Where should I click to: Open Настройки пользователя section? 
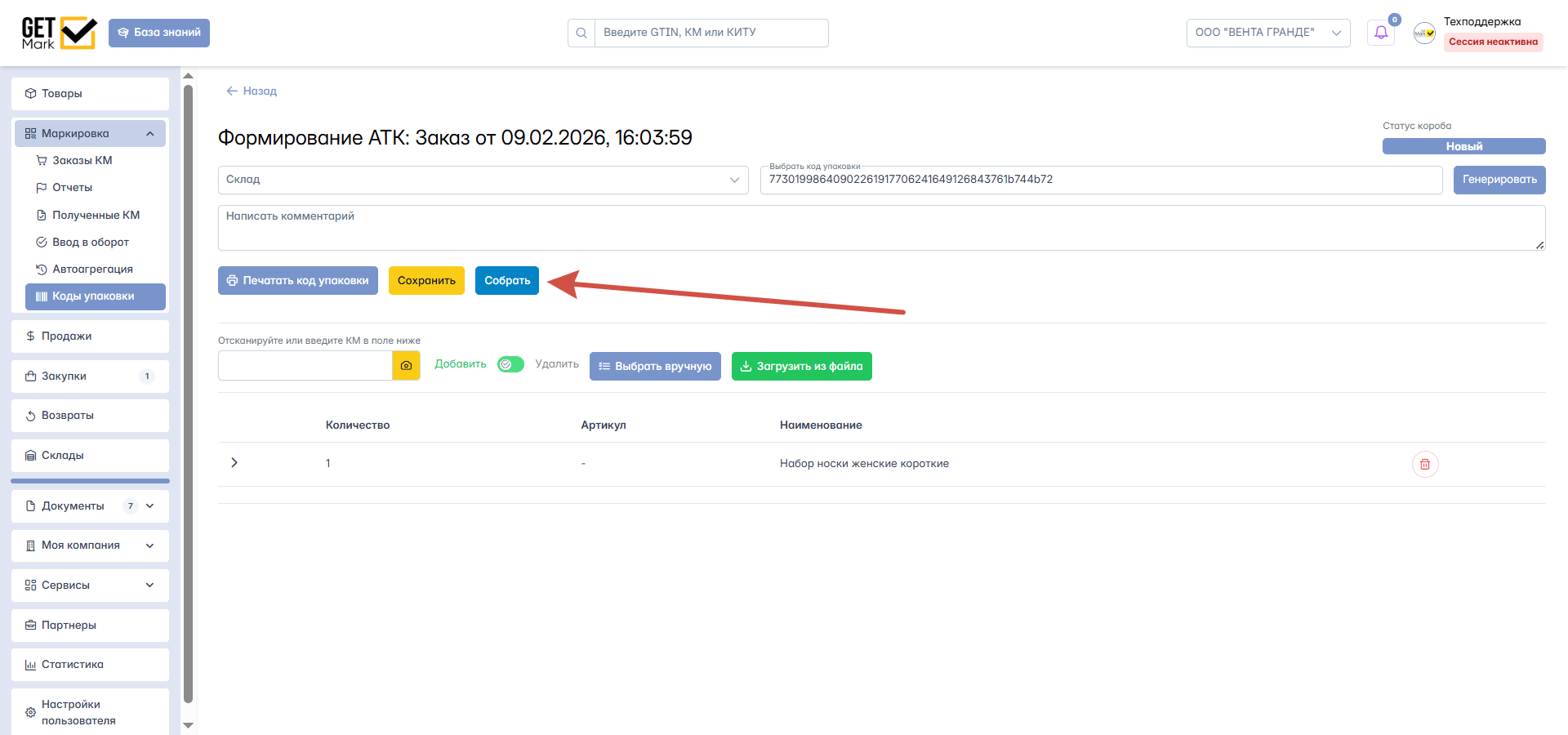pyautogui.click(x=90, y=712)
